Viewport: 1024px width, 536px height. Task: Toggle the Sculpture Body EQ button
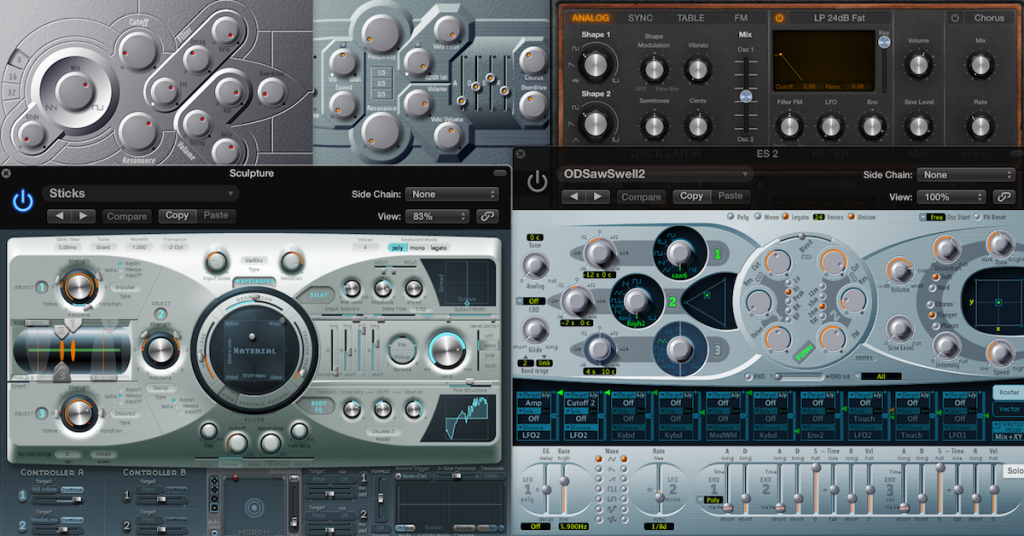(x=318, y=406)
